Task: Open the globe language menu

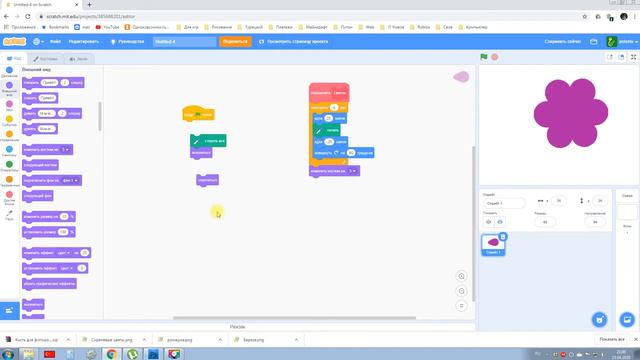Action: coord(38,41)
